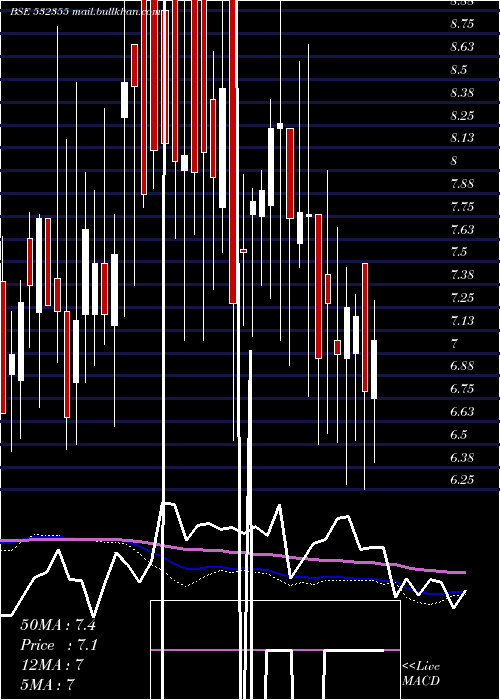This screenshot has width=500, height=700.
Task: Click the 6.63 price axis label
Action: tap(462, 412)
